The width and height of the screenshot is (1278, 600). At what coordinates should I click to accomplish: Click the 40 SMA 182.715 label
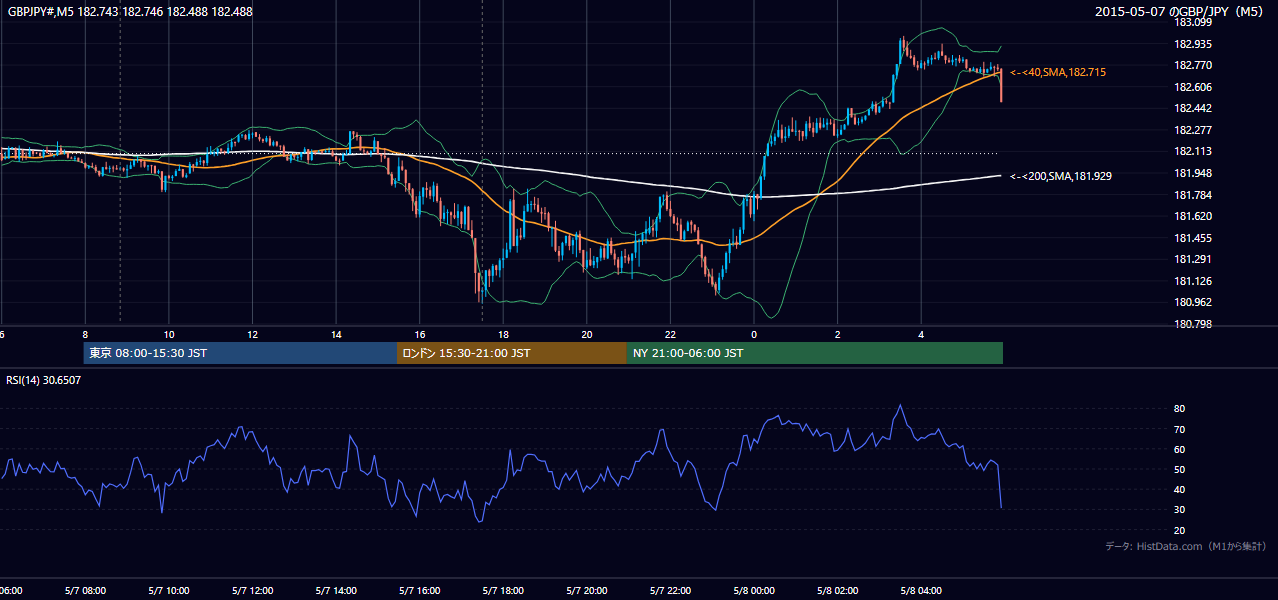(1058, 73)
